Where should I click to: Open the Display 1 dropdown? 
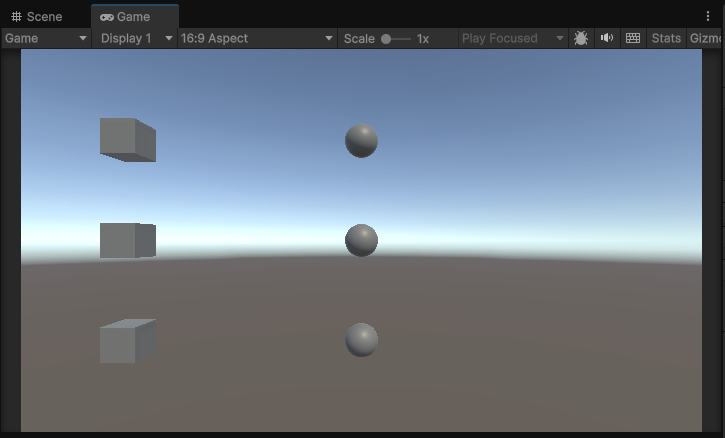pyautogui.click(x=136, y=38)
